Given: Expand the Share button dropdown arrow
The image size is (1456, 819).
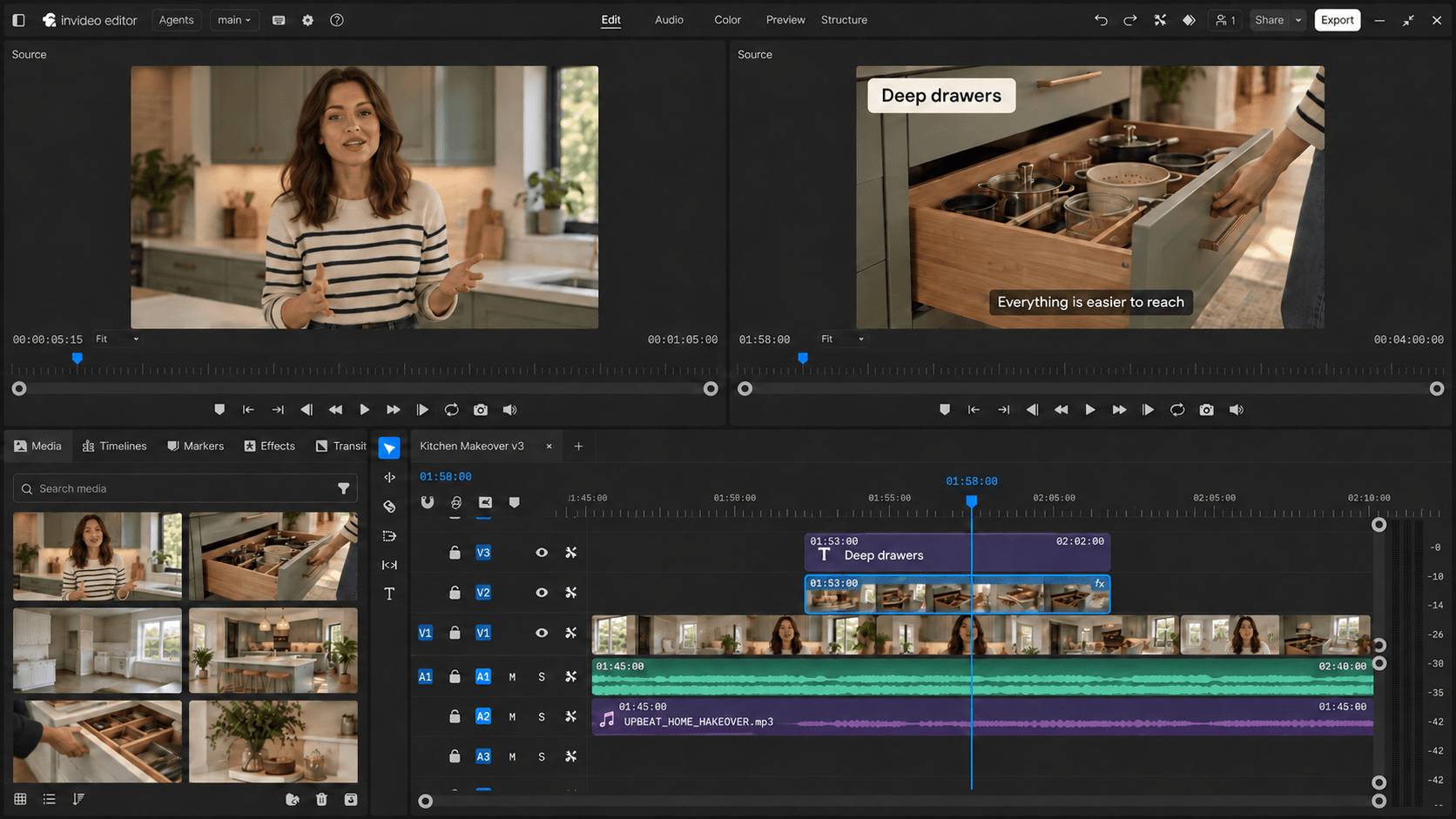Looking at the screenshot, I should [x=1298, y=20].
